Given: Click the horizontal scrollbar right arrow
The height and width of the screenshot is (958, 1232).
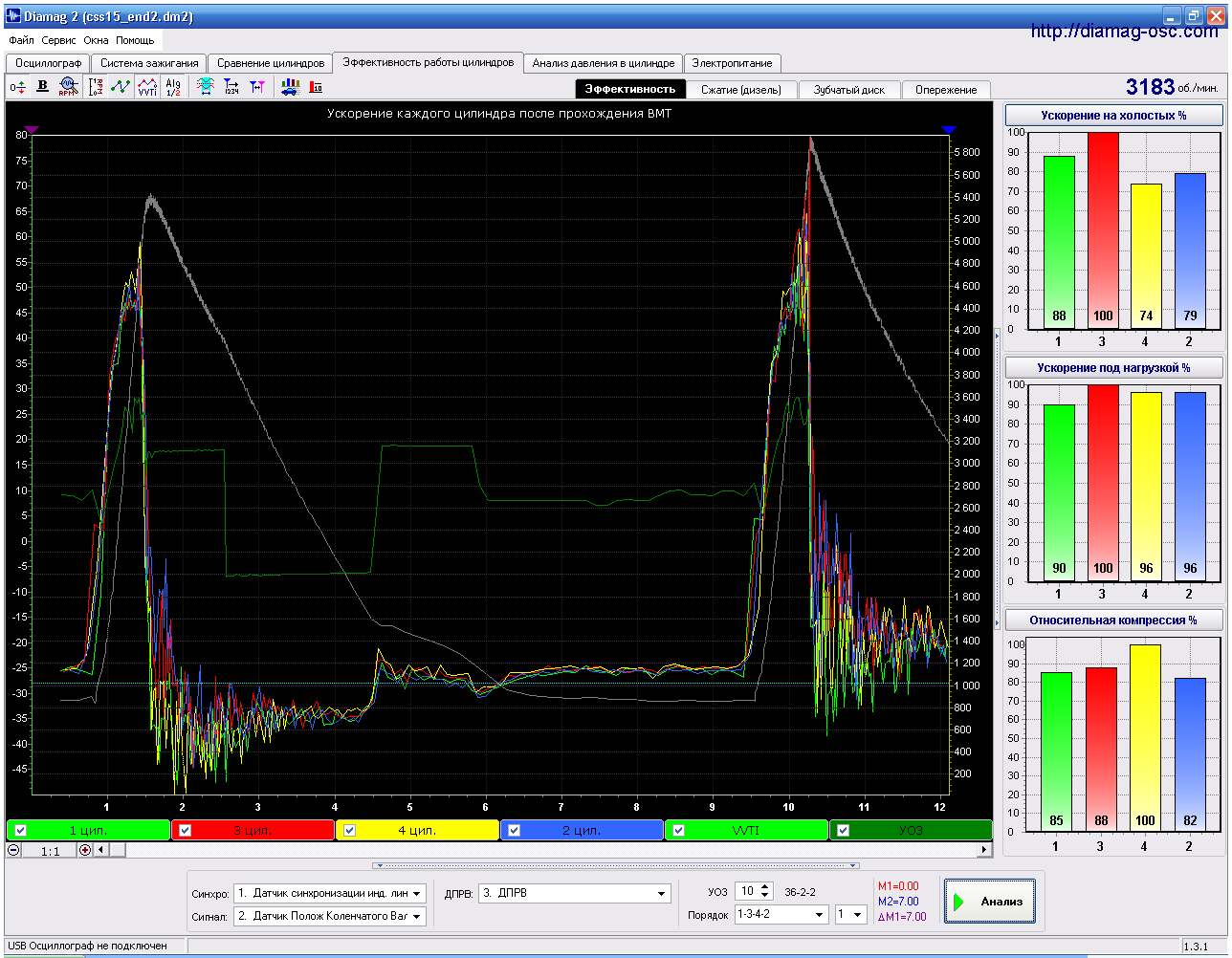Looking at the screenshot, I should tap(984, 850).
